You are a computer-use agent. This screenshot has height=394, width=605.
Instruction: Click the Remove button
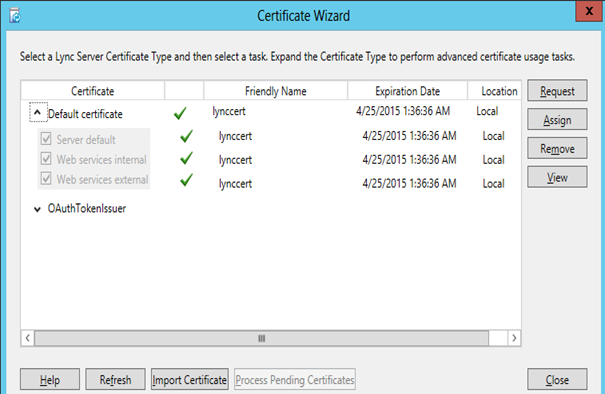coord(557,148)
